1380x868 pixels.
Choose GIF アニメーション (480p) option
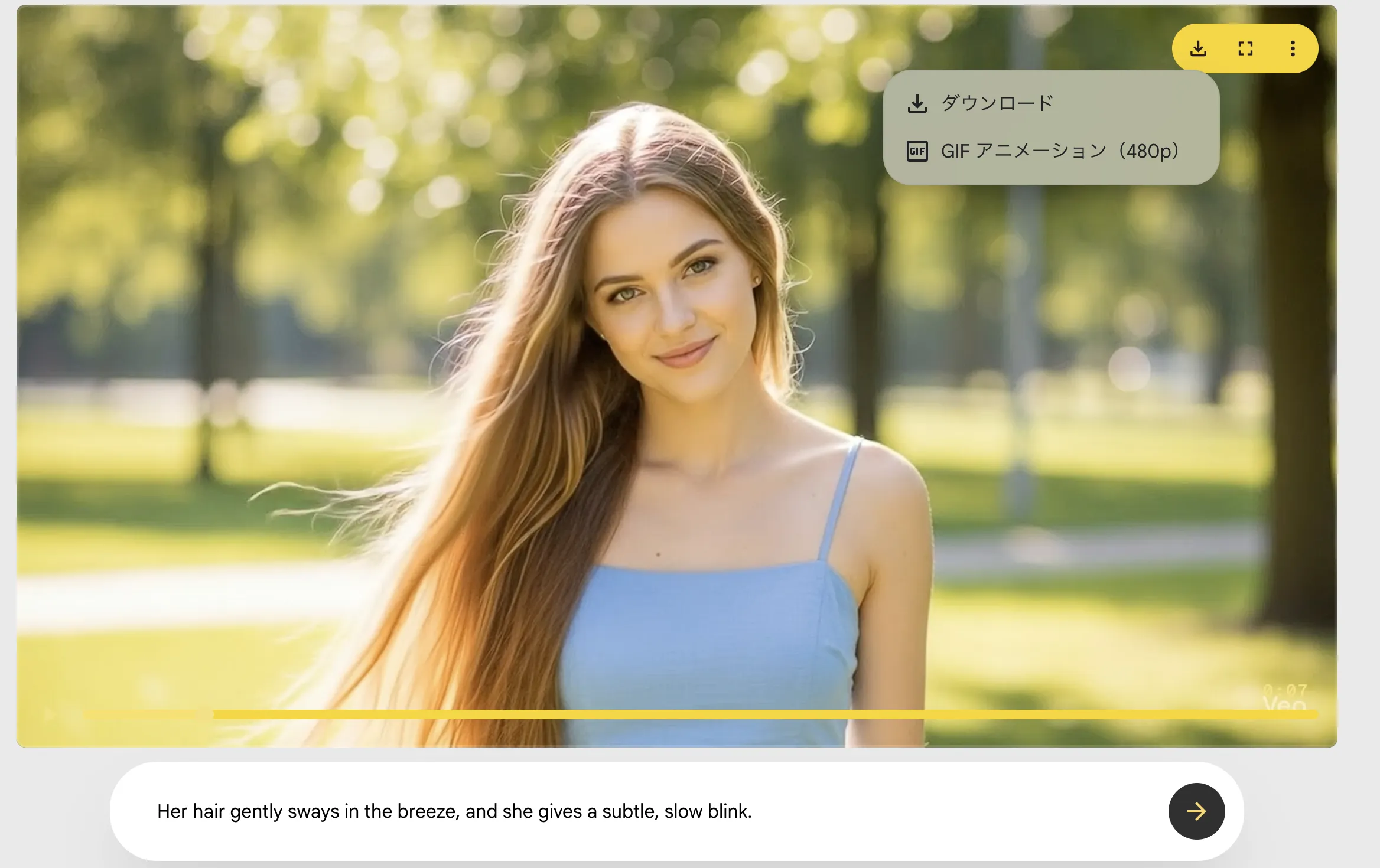[x=1060, y=151]
